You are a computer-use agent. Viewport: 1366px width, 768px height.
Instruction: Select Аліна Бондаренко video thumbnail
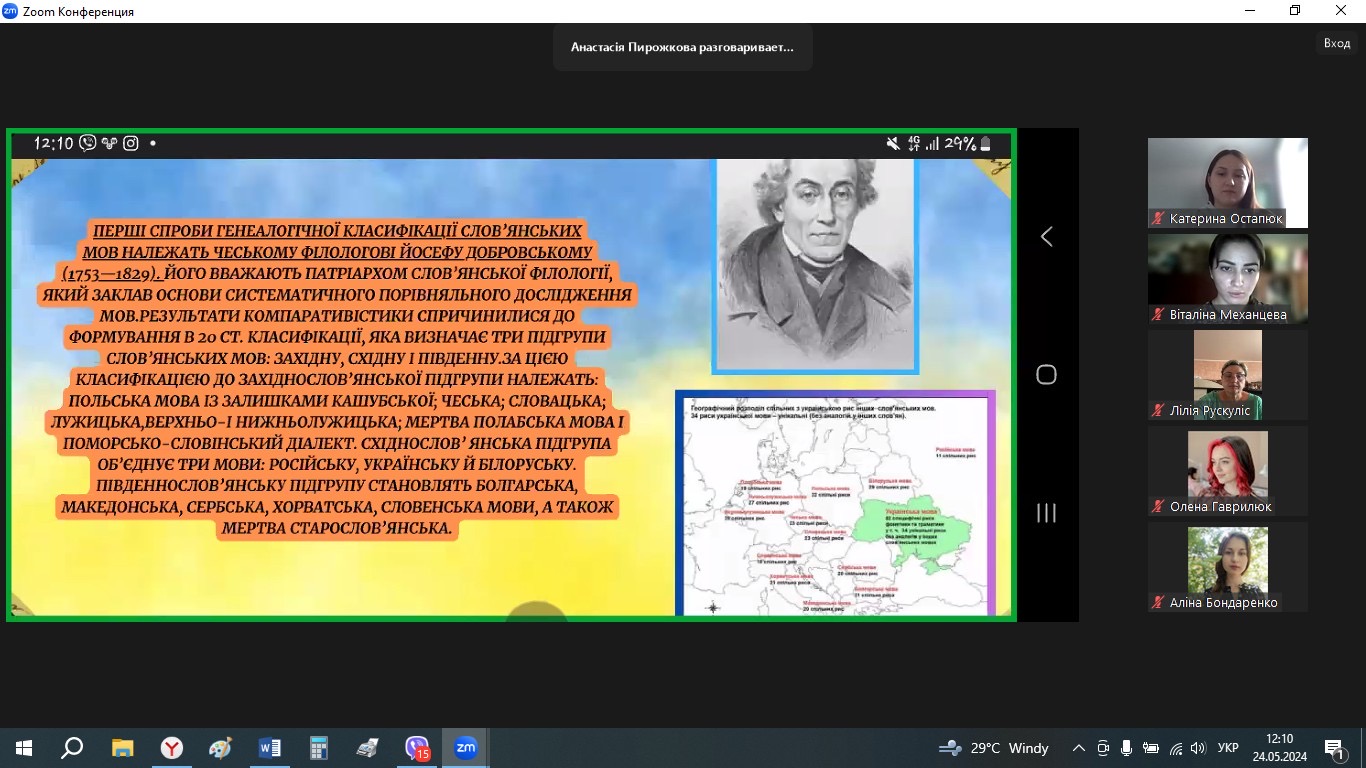click(x=1227, y=567)
